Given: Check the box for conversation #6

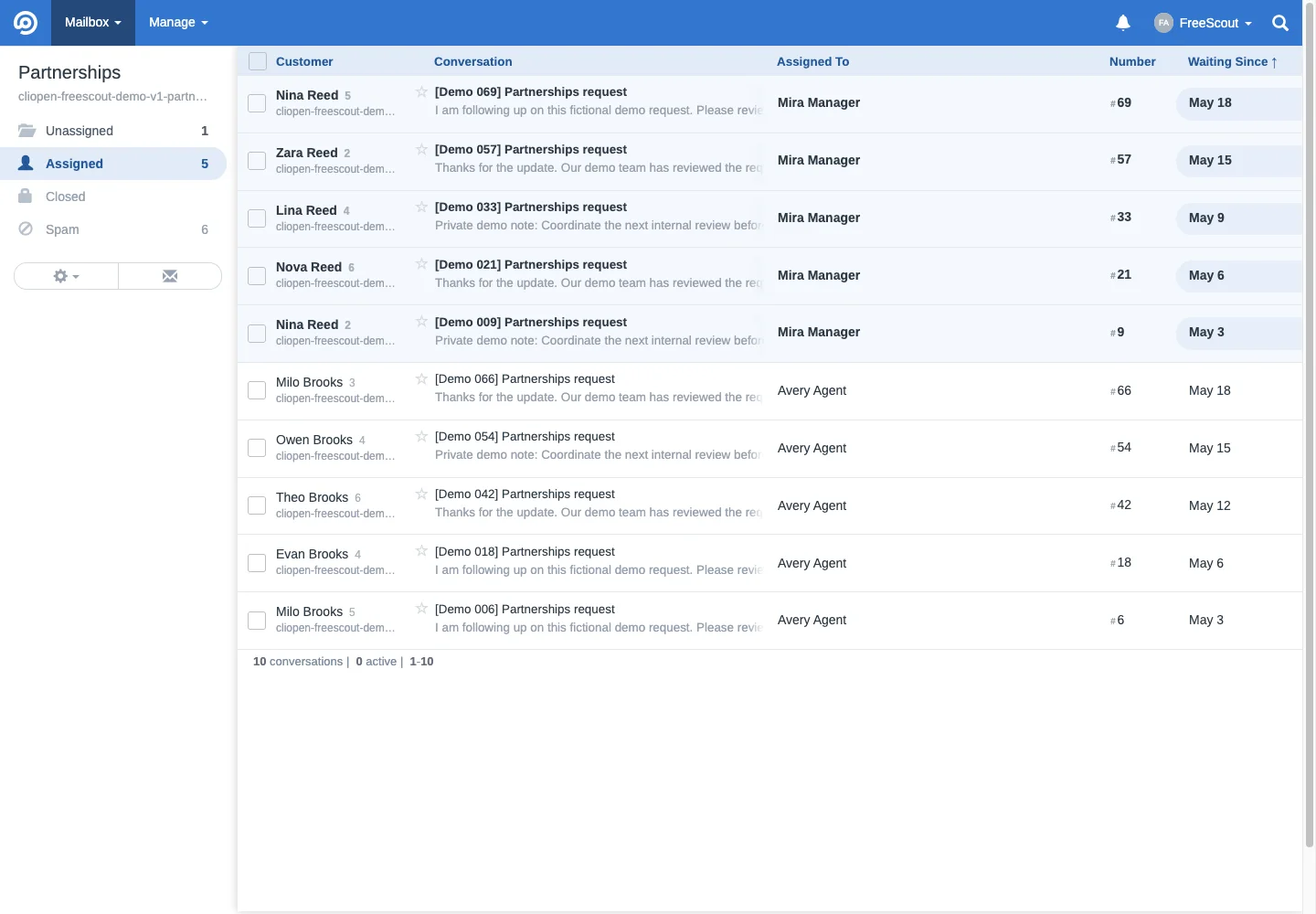Looking at the screenshot, I should [x=257, y=621].
